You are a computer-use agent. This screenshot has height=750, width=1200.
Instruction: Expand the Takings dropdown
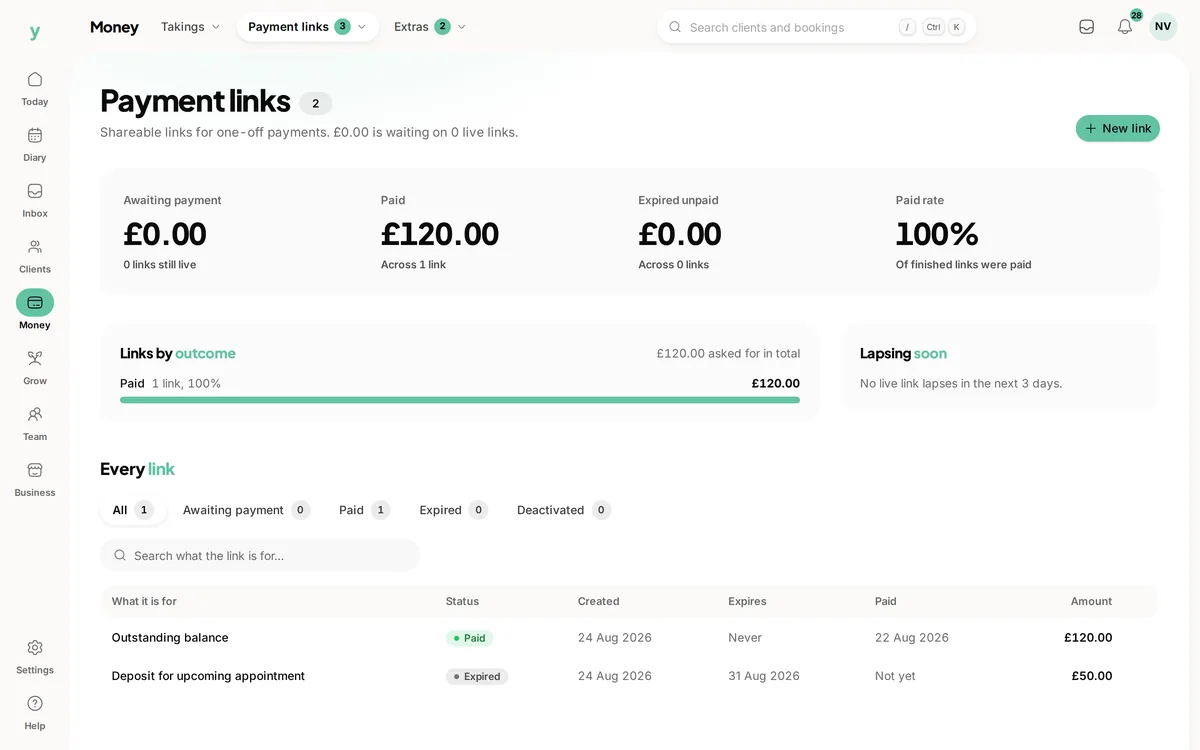click(x=190, y=27)
